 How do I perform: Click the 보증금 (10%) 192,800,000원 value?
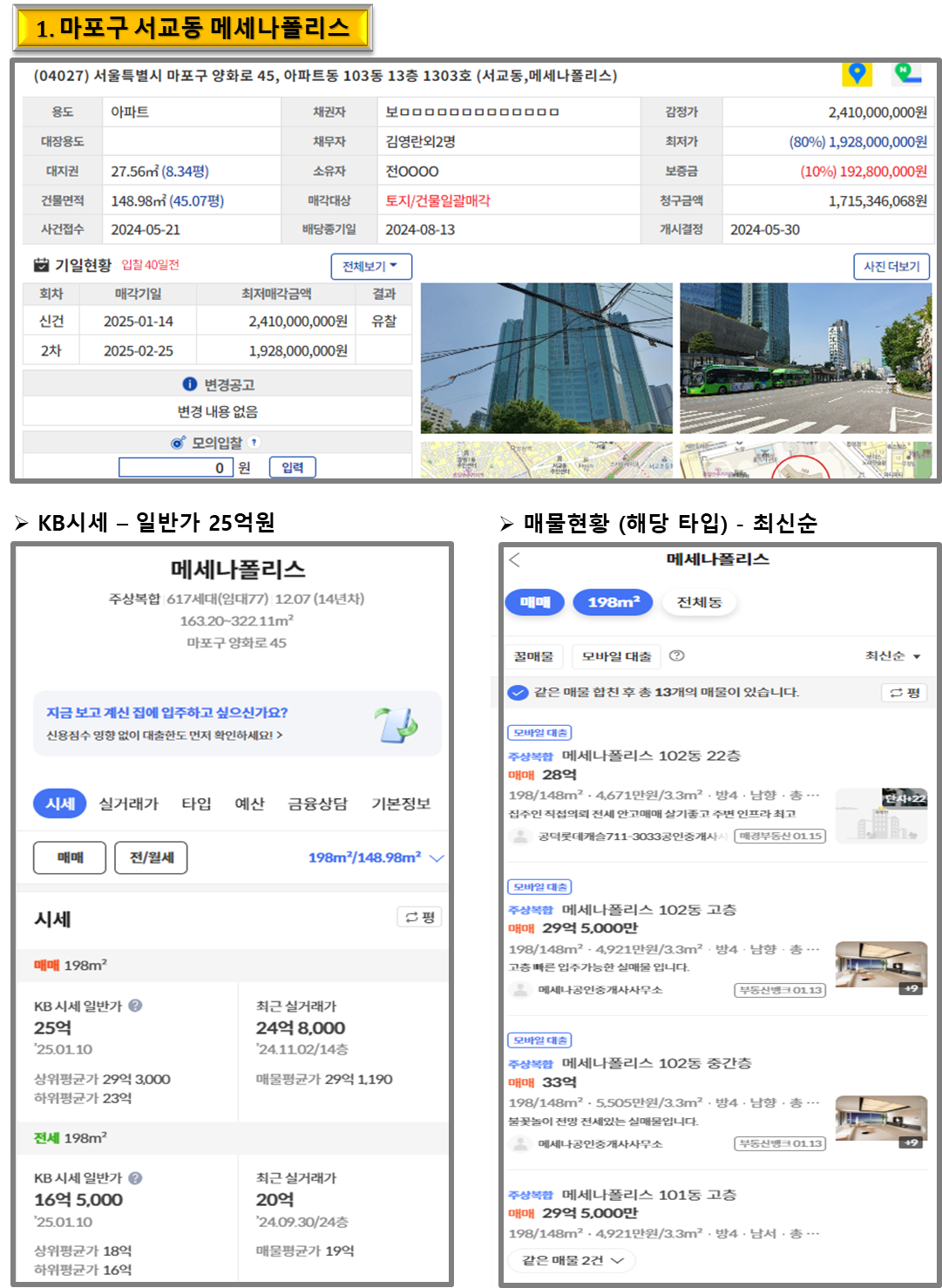863,172
